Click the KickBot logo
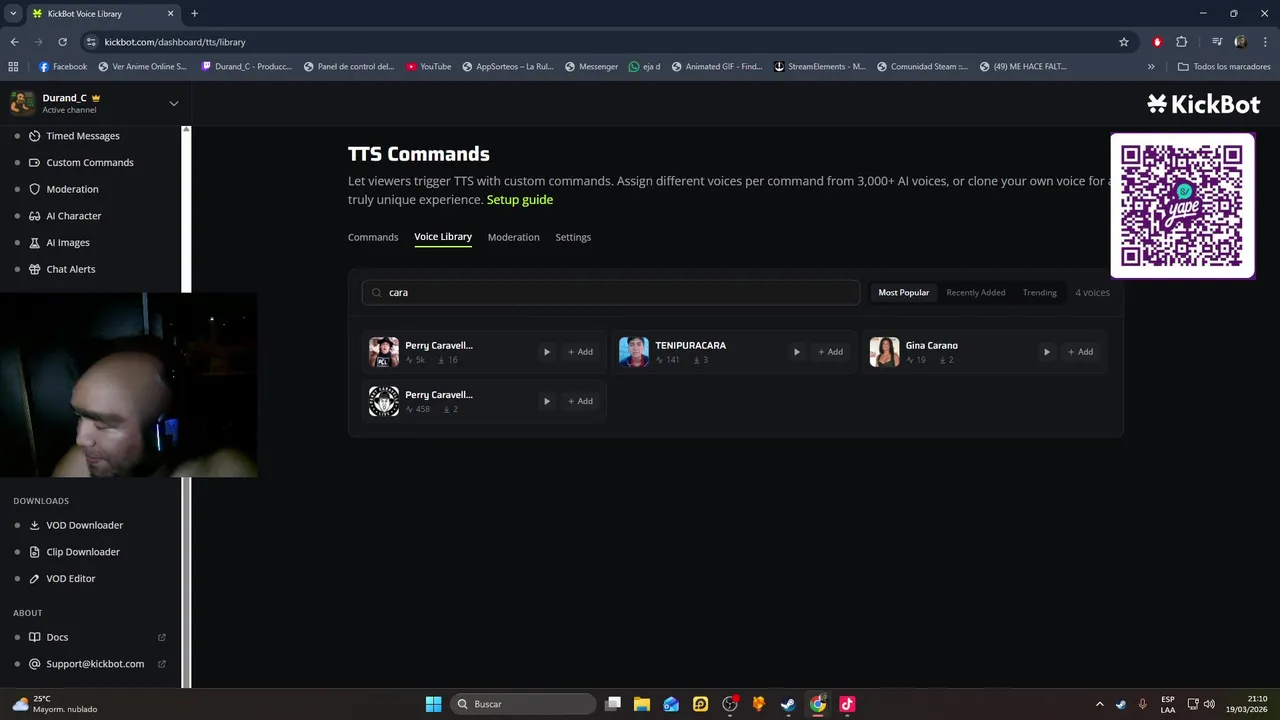 pos(1203,104)
